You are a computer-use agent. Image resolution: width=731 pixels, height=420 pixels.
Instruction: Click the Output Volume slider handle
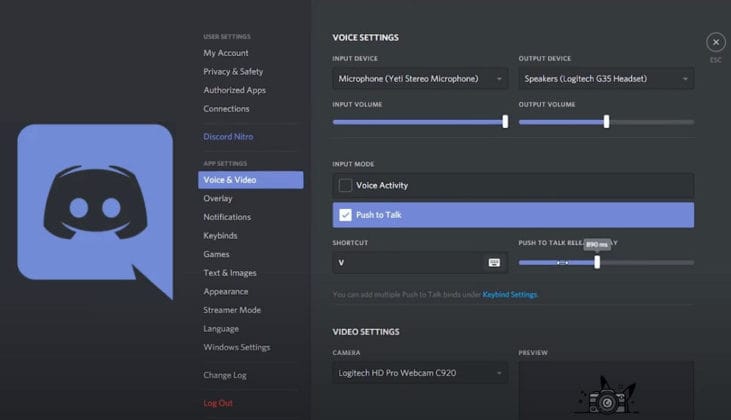point(607,122)
